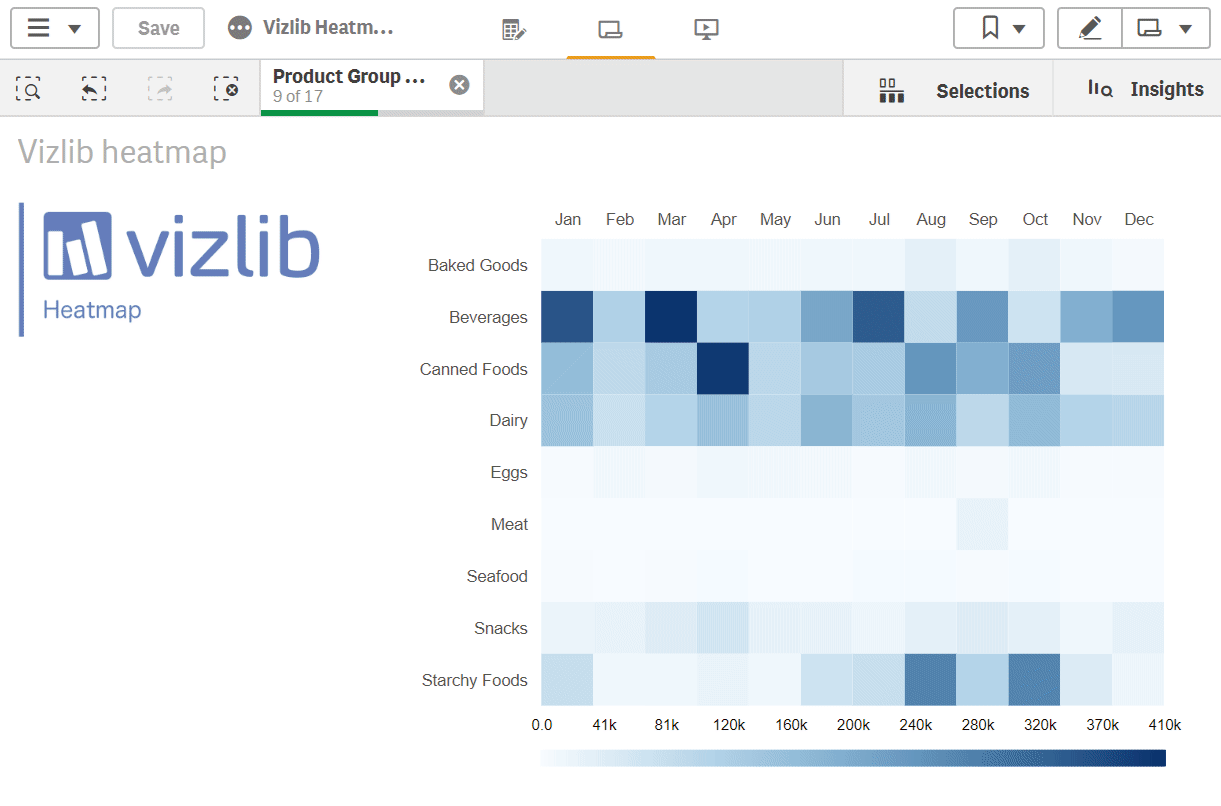Screen dimensions: 1221x806
Task: Switch to Analysis sheet view
Action: click(610, 29)
